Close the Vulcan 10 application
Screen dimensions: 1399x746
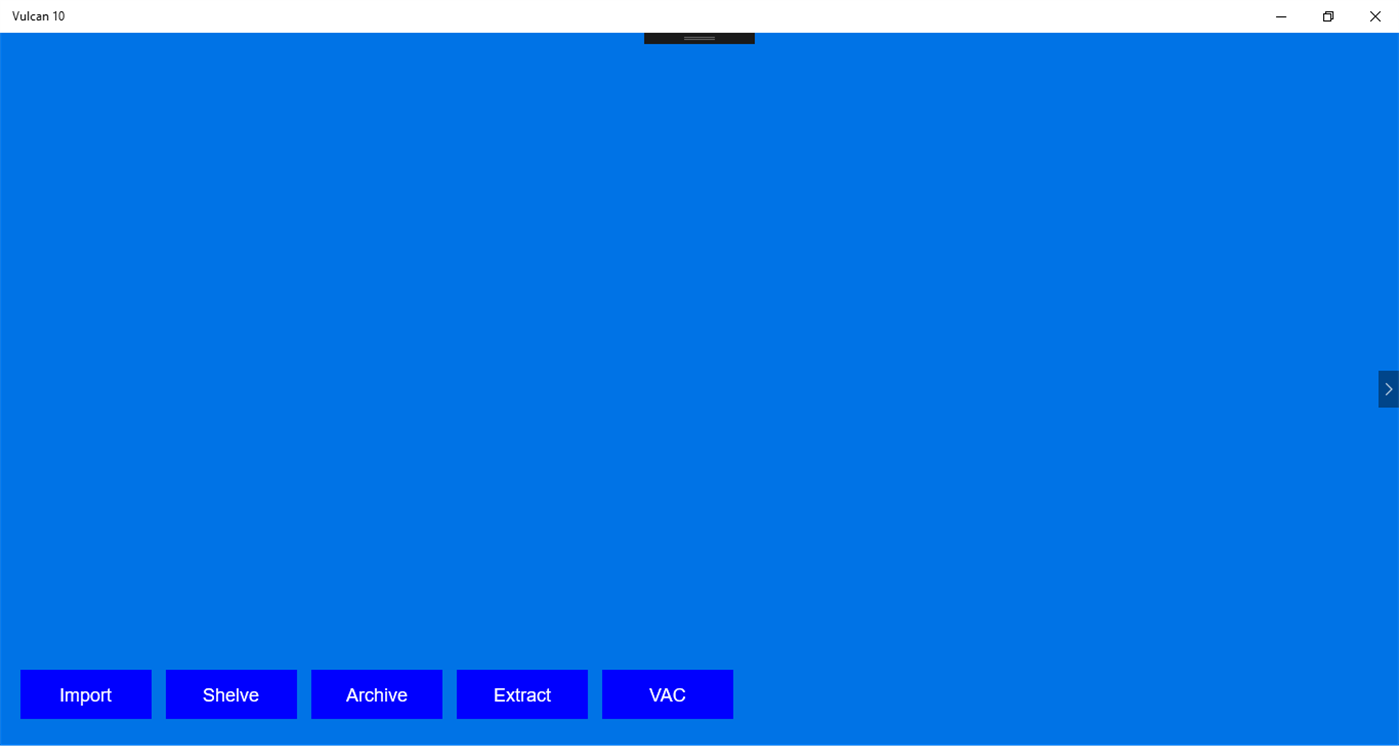pyautogui.click(x=1375, y=16)
